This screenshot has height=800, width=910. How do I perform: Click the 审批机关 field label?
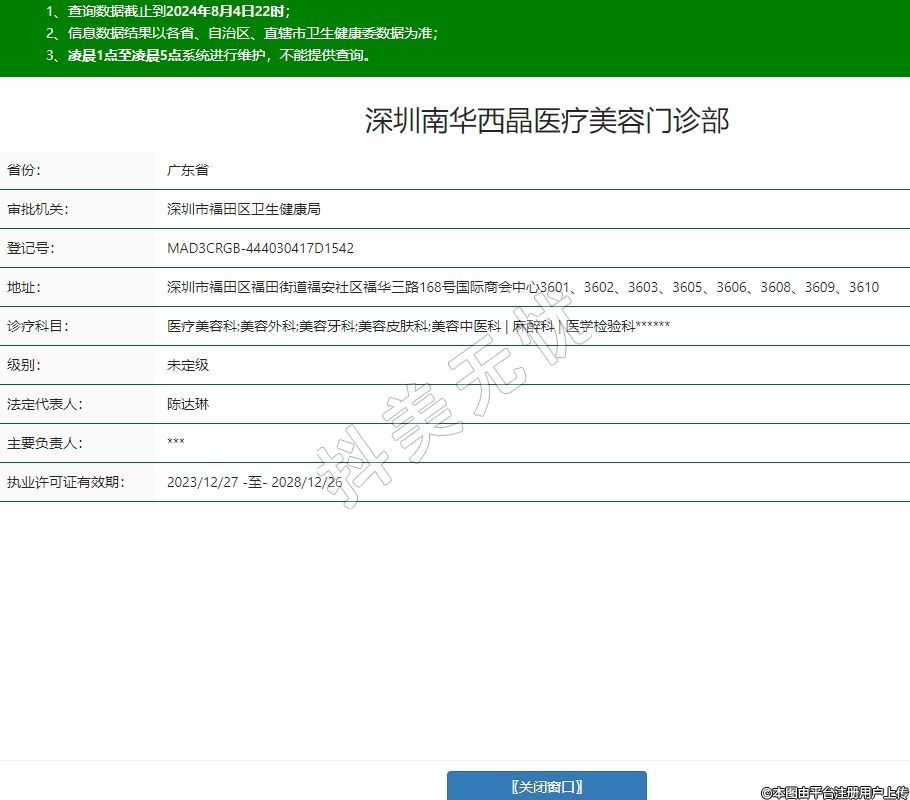pos(37,209)
